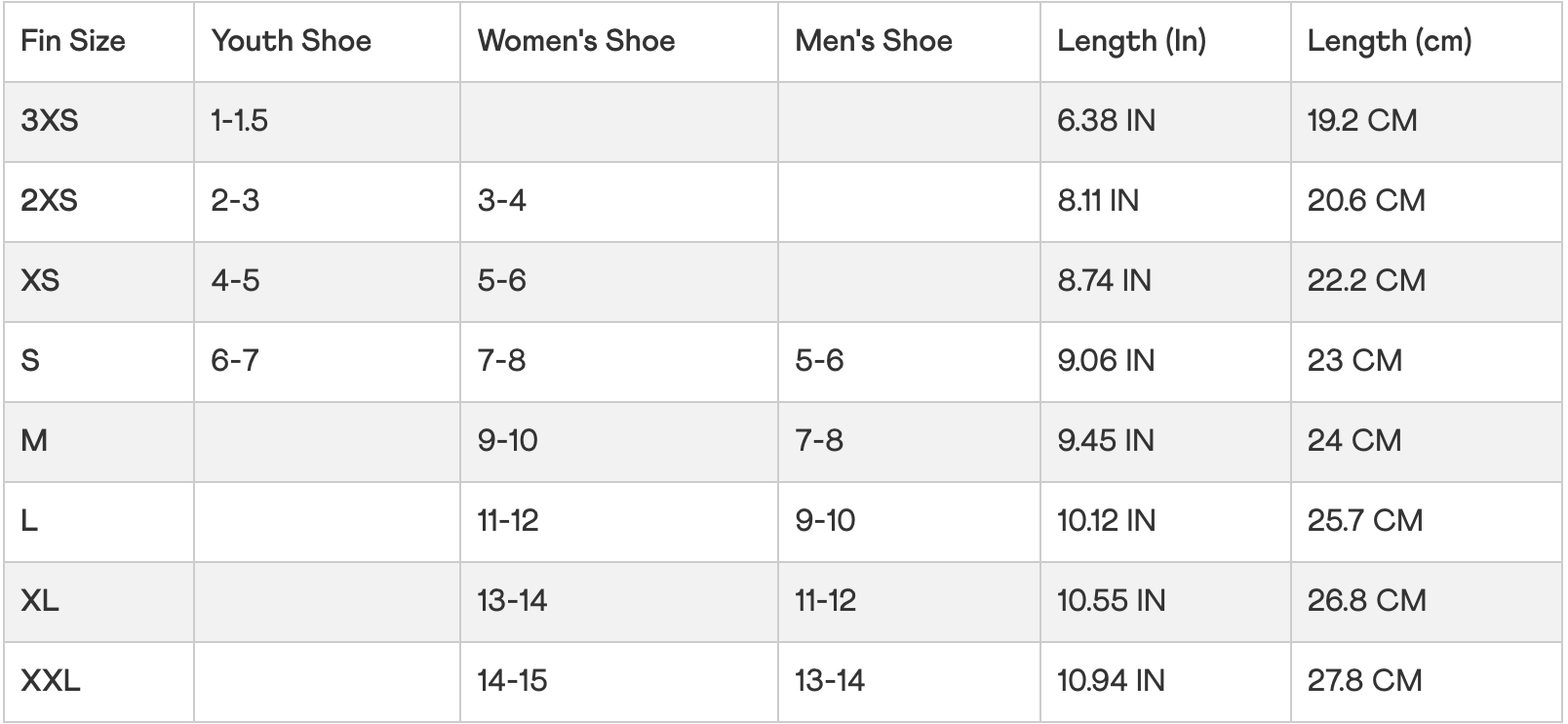The width and height of the screenshot is (1568, 724).
Task: Select the Women's Shoe header cell
Action: click(576, 41)
